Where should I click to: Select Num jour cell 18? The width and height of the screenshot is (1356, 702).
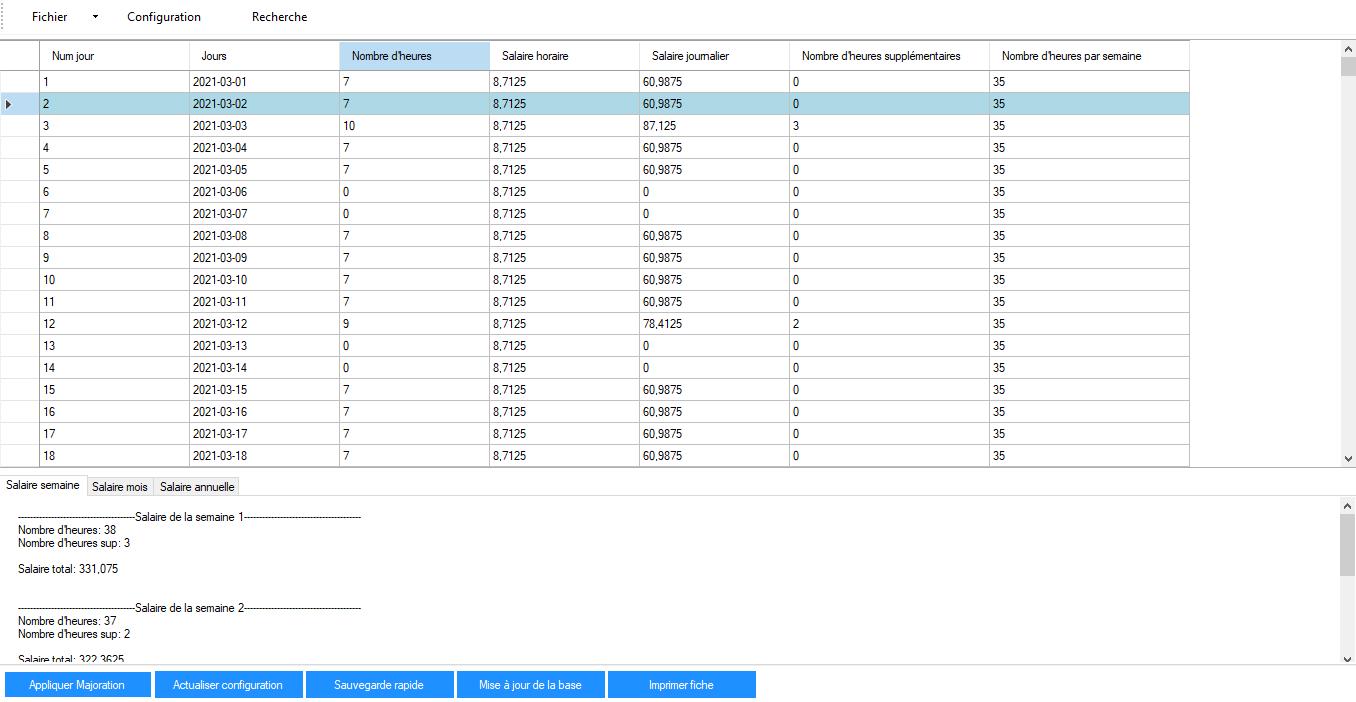(x=114, y=456)
